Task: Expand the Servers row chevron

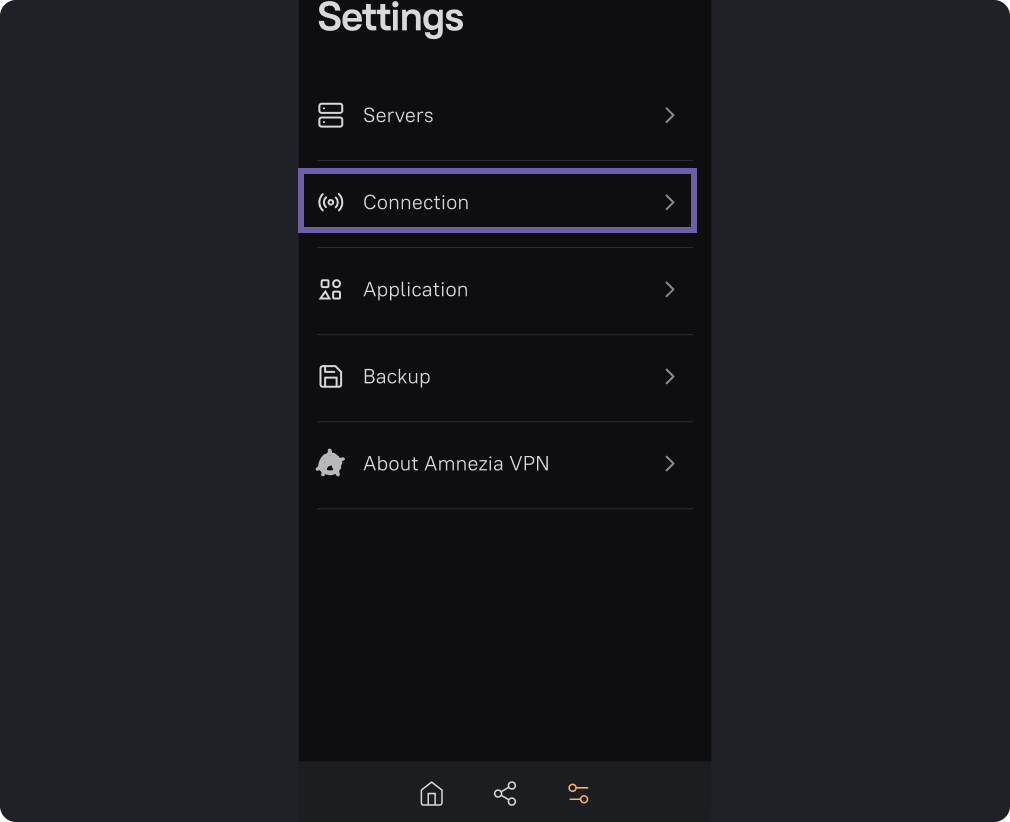Action: 670,115
